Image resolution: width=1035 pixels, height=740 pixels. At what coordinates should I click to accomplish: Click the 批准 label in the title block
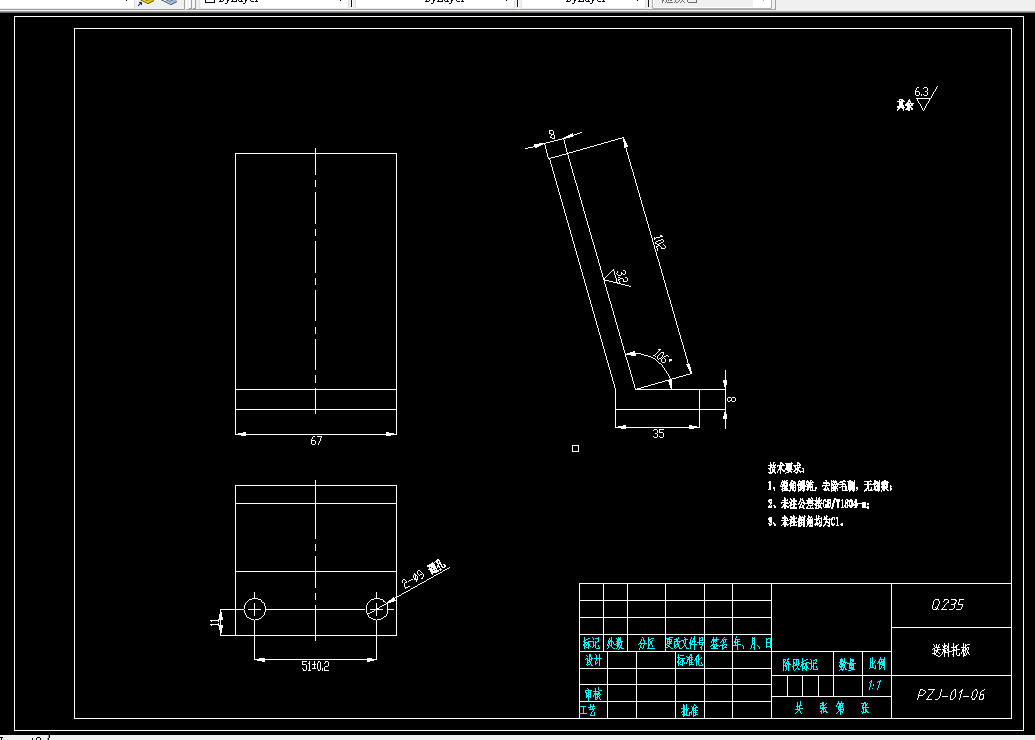[x=689, y=710]
